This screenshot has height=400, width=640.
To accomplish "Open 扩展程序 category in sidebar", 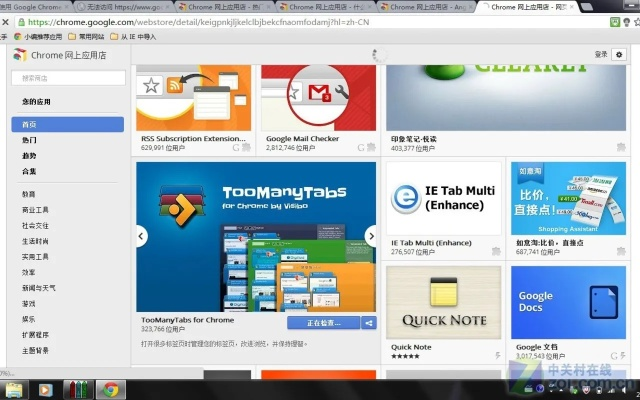I will (x=35, y=335).
